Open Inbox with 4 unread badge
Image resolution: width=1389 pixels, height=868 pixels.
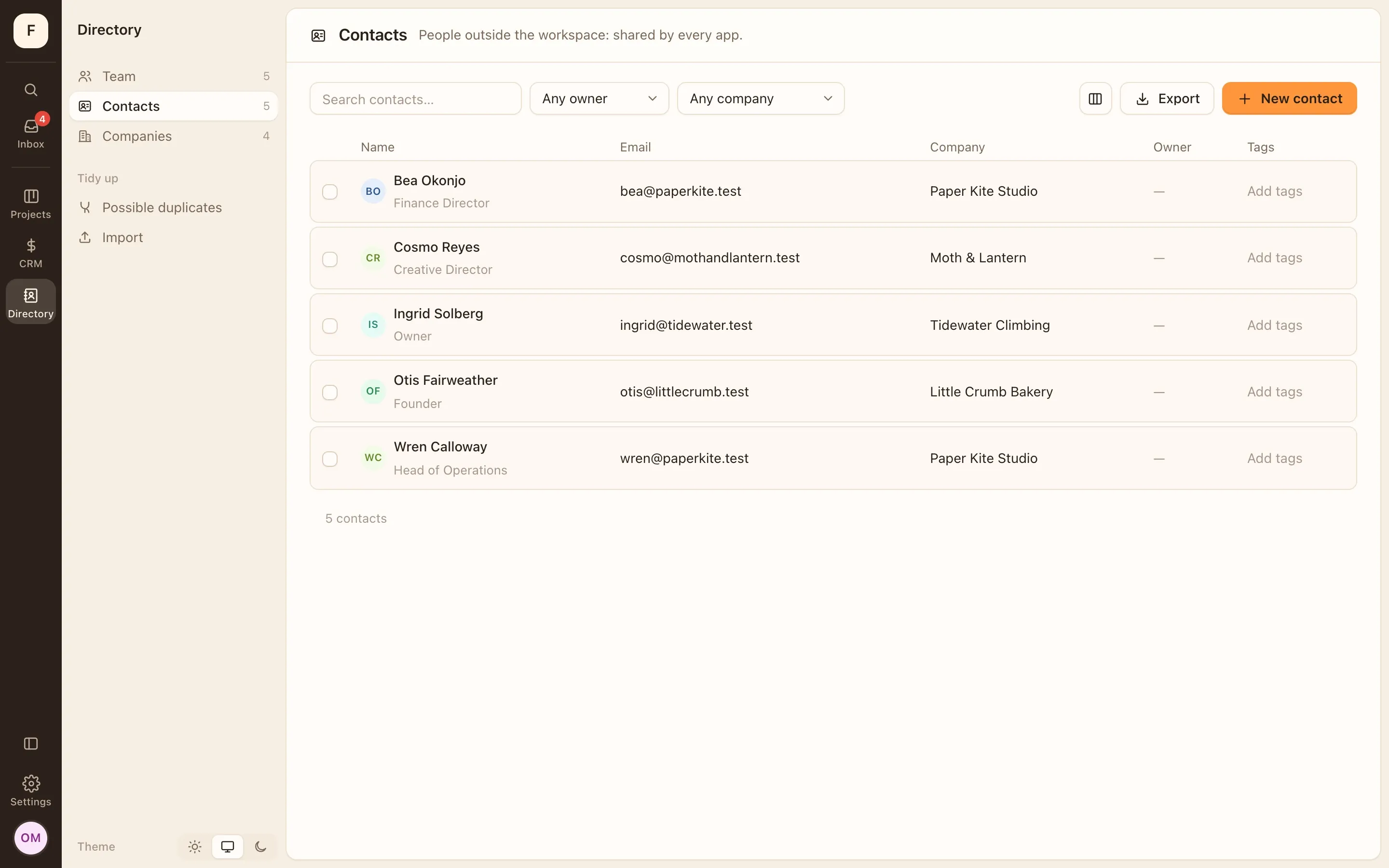click(x=30, y=133)
